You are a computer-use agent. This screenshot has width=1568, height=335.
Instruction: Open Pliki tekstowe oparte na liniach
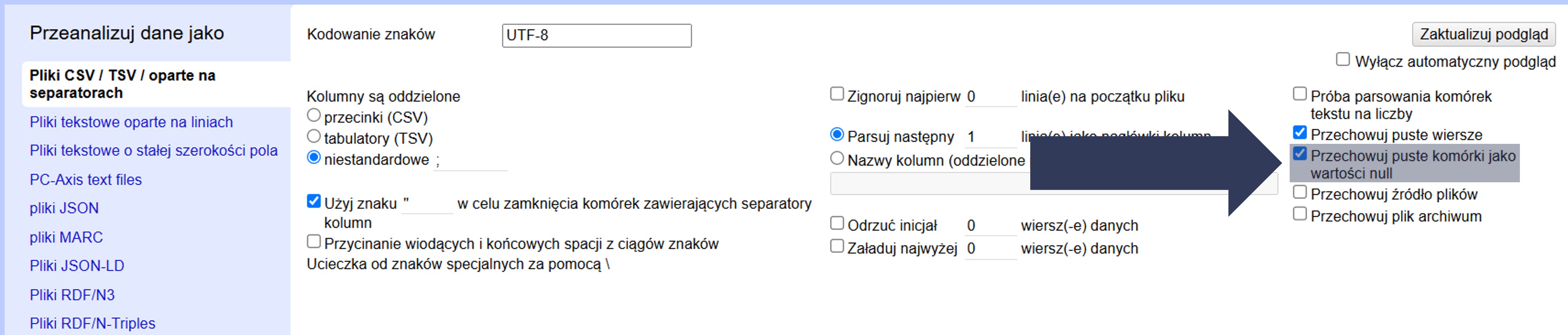point(131,122)
